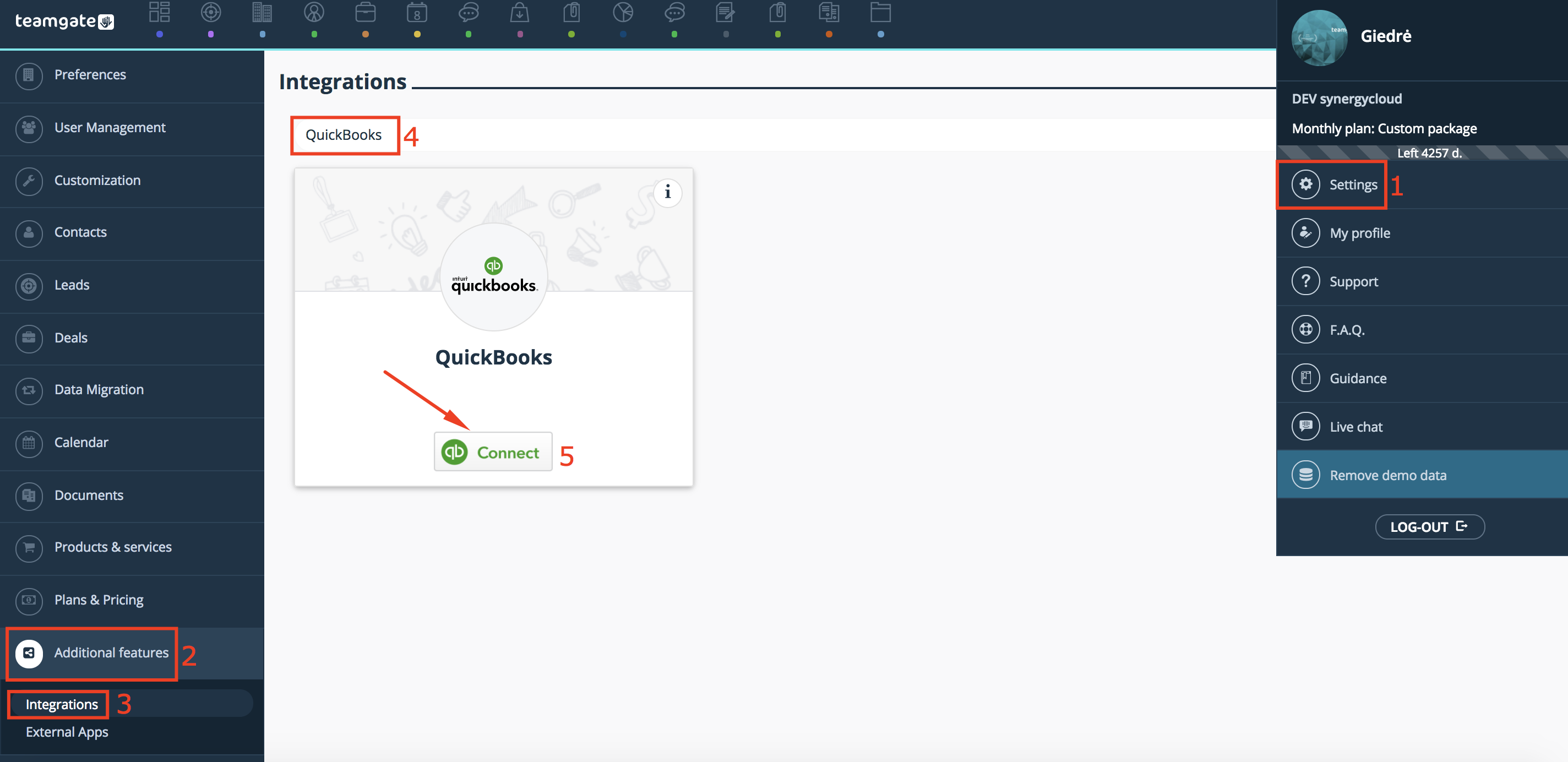The width and height of the screenshot is (1568, 762).
Task: Click chat bubbles icon right after calendar icon
Action: coord(468,12)
